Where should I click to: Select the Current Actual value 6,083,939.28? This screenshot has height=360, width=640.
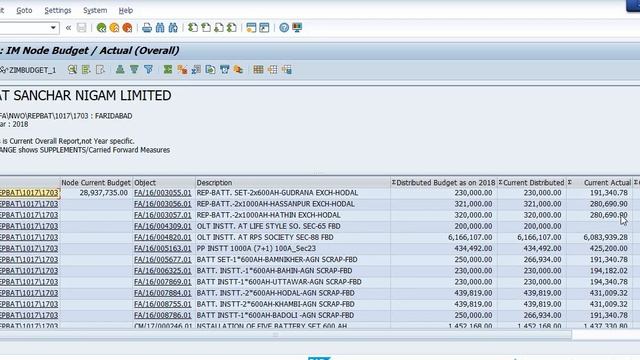click(606, 237)
